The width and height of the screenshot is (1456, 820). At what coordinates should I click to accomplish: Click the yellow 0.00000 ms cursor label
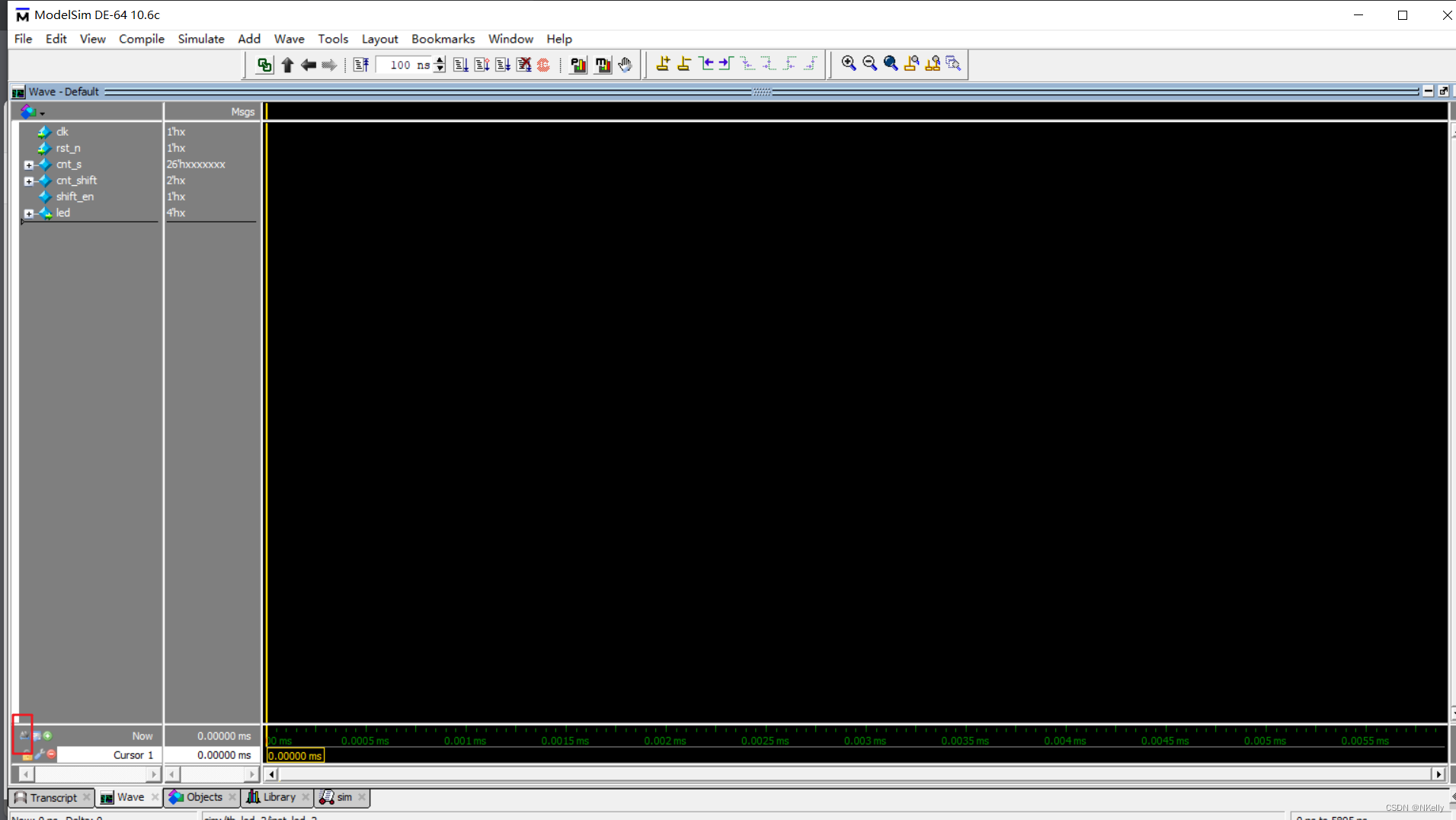(295, 756)
